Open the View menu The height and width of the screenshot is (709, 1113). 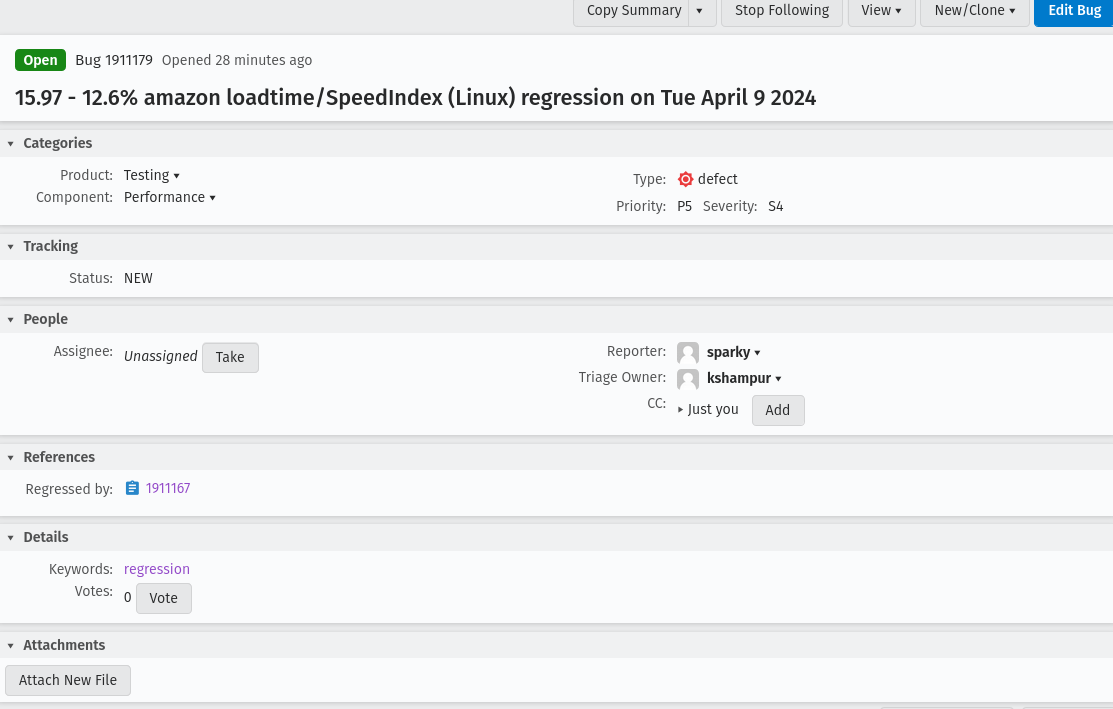tap(881, 11)
